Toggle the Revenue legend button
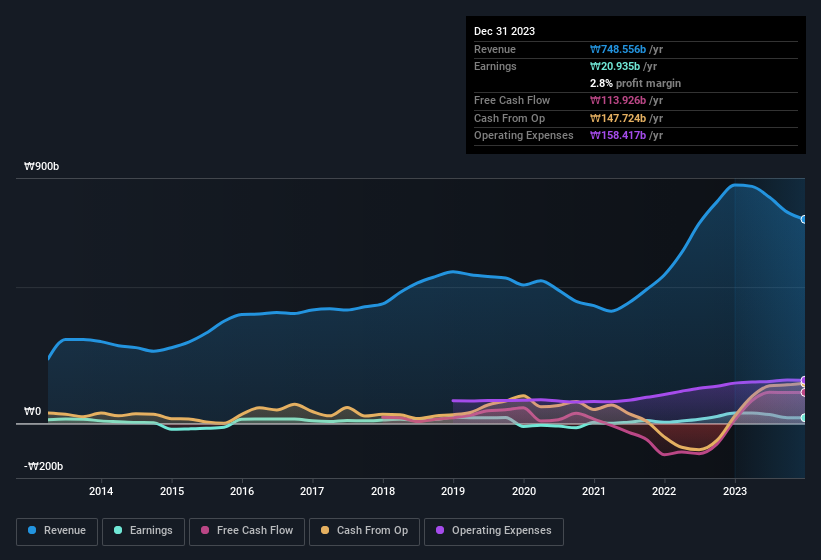 coord(57,531)
